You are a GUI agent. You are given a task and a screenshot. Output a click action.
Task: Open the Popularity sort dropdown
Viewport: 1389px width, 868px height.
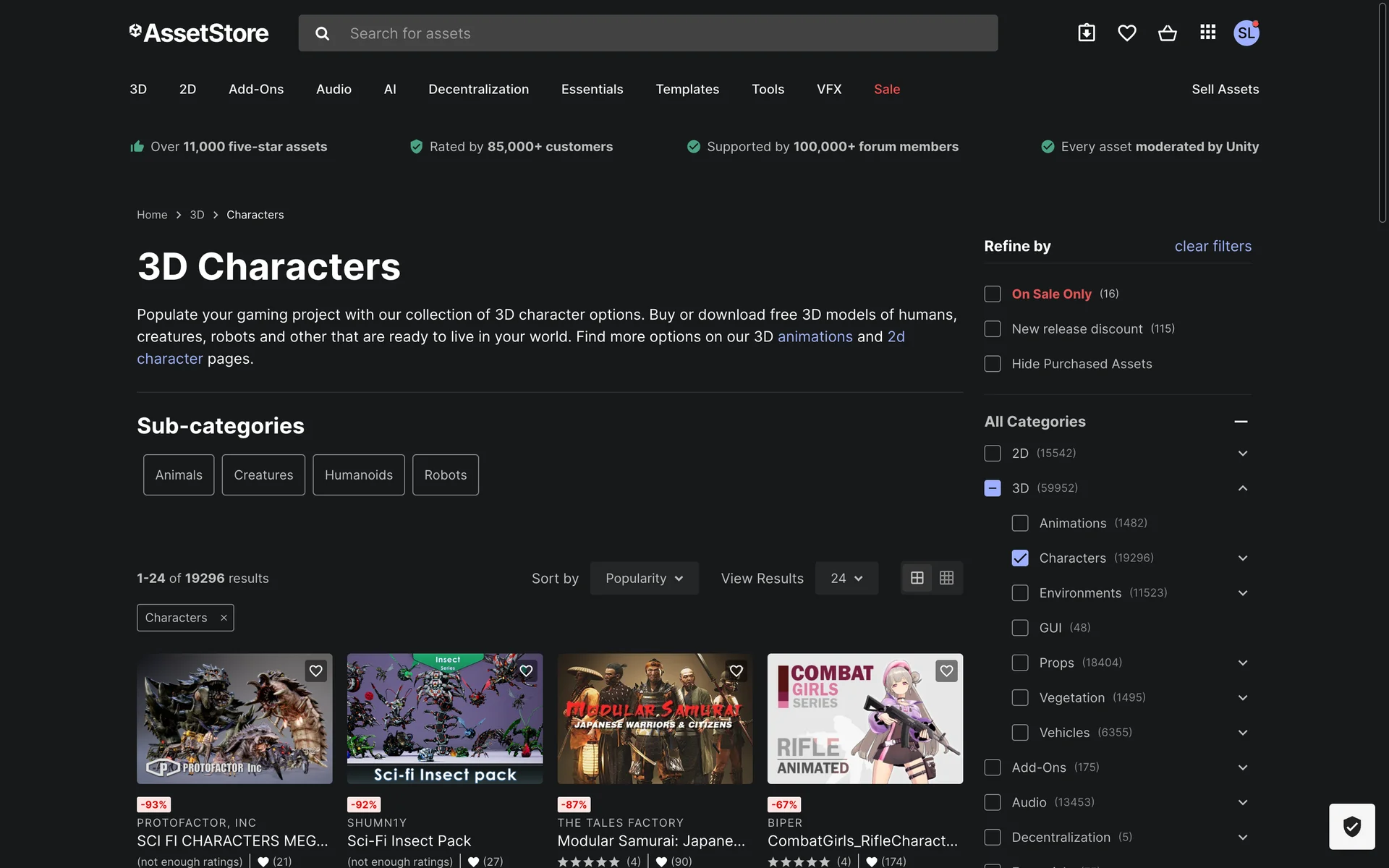644,578
